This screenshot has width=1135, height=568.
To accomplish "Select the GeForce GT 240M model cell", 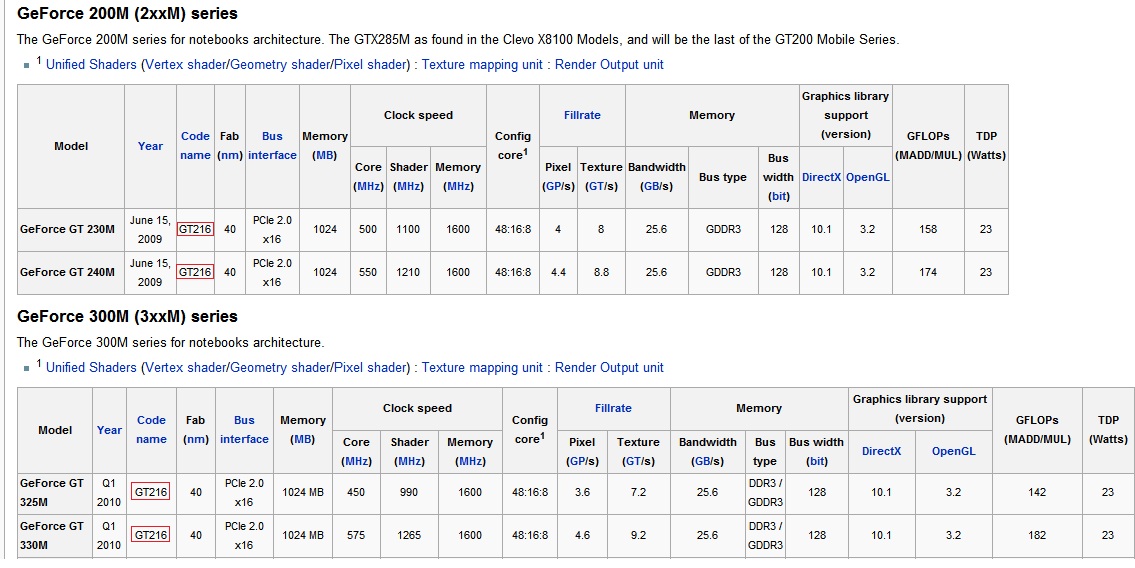I will point(71,273).
